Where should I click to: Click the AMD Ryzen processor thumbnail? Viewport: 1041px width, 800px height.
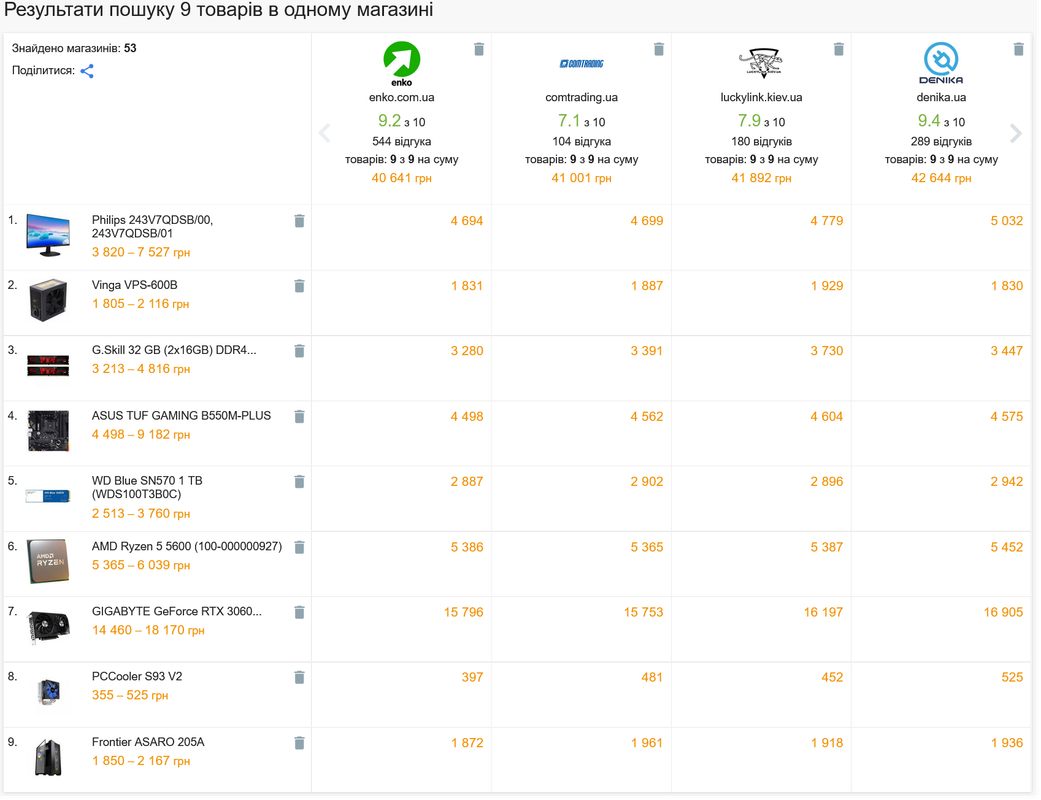click(48, 561)
